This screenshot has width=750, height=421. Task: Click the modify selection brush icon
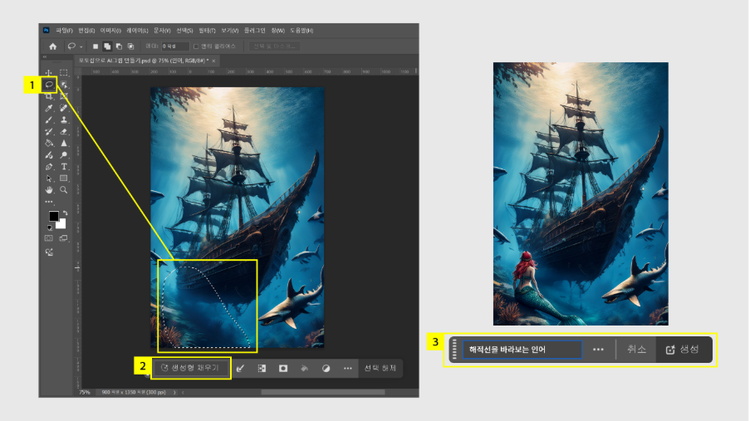pos(241,368)
